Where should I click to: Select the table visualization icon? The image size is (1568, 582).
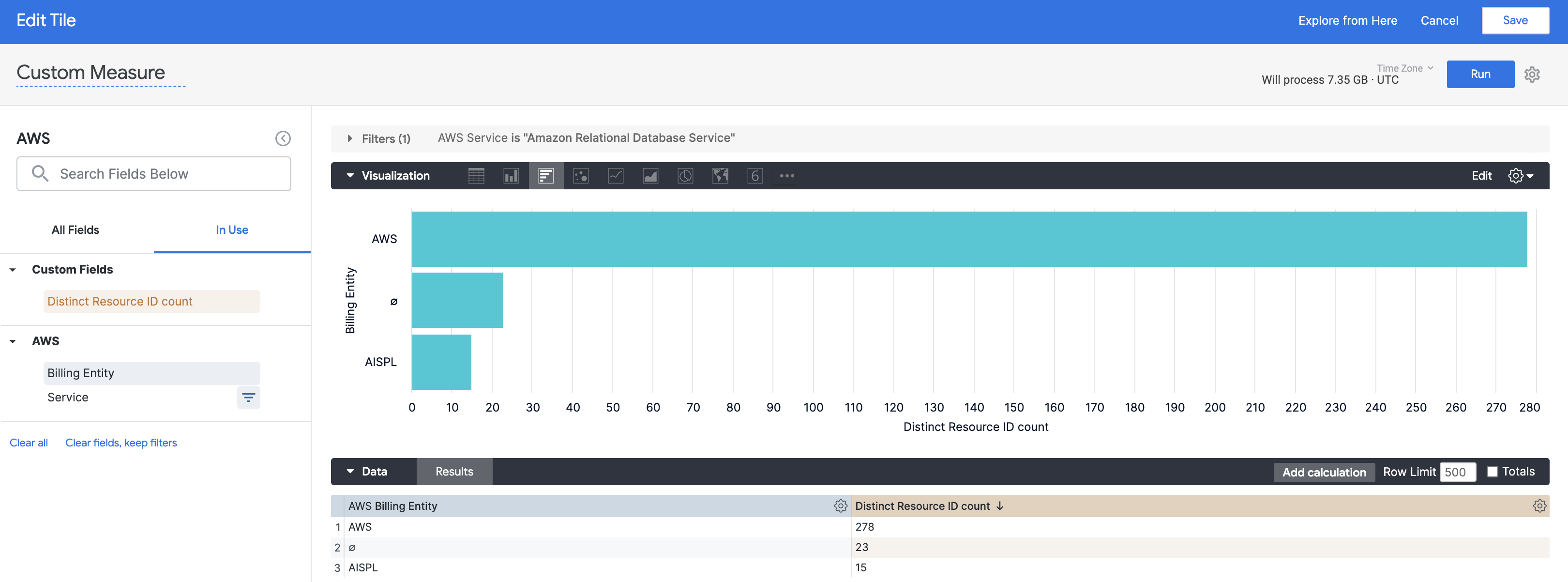pyautogui.click(x=476, y=176)
